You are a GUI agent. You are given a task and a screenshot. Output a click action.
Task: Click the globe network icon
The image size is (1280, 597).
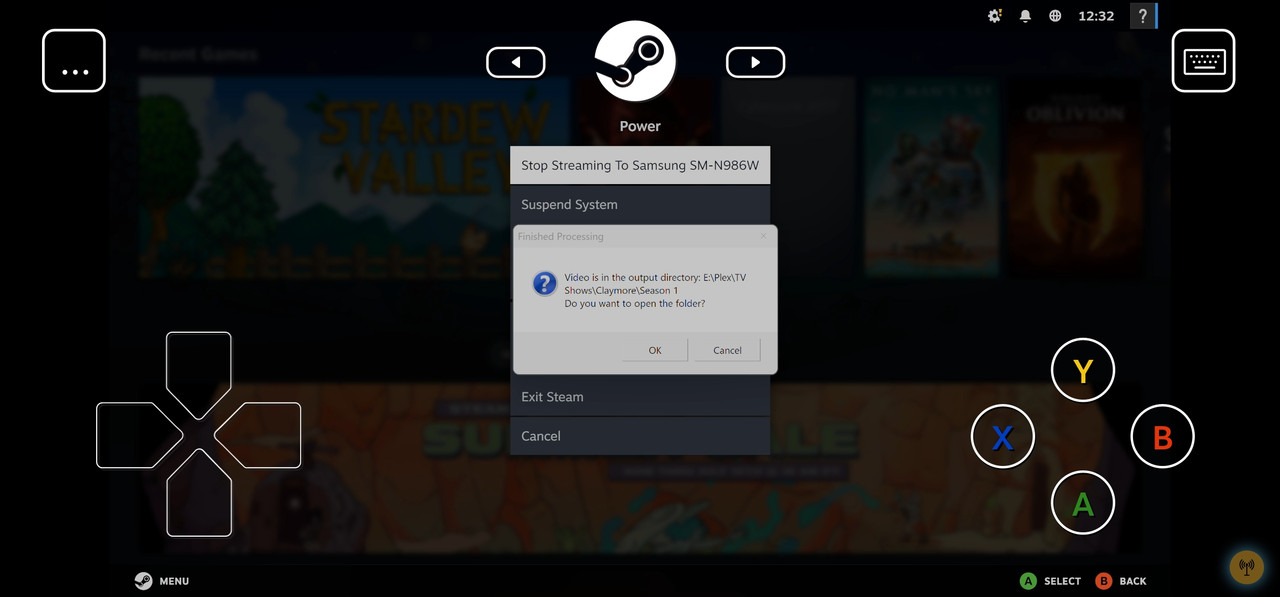[1055, 16]
